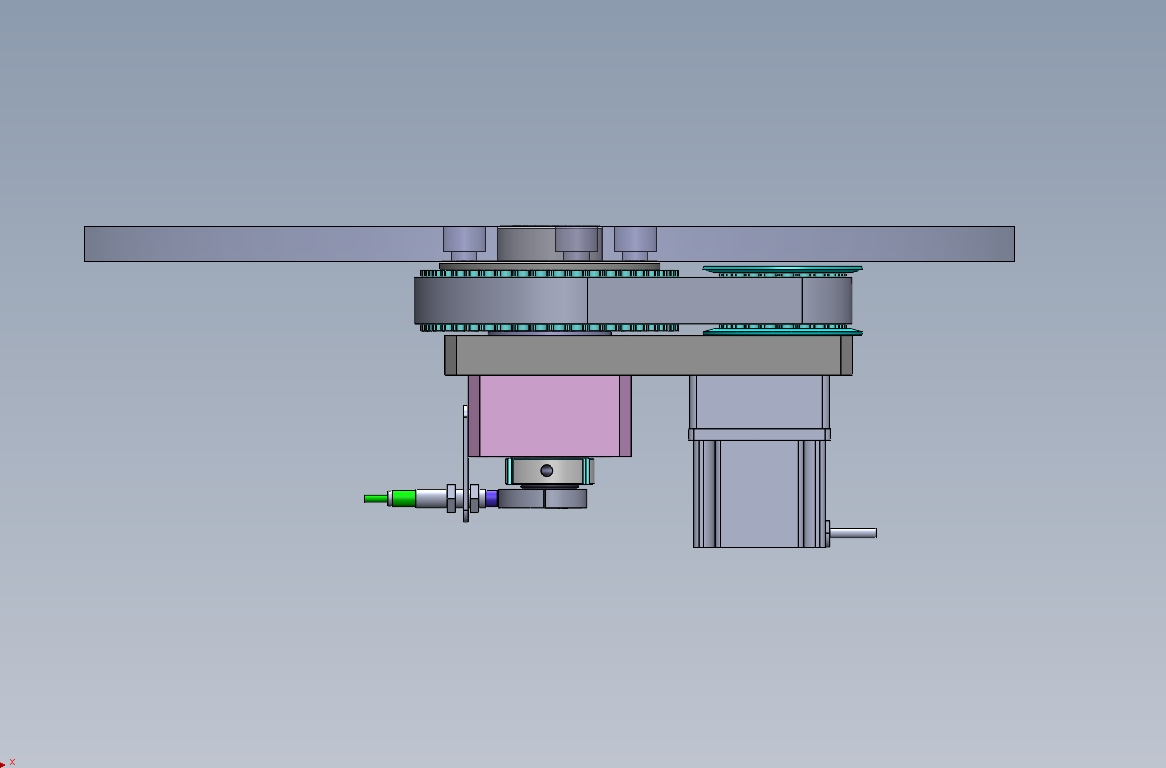Select the thin vertical sensor mounting bracket
The height and width of the screenshot is (768, 1166).
(466, 464)
